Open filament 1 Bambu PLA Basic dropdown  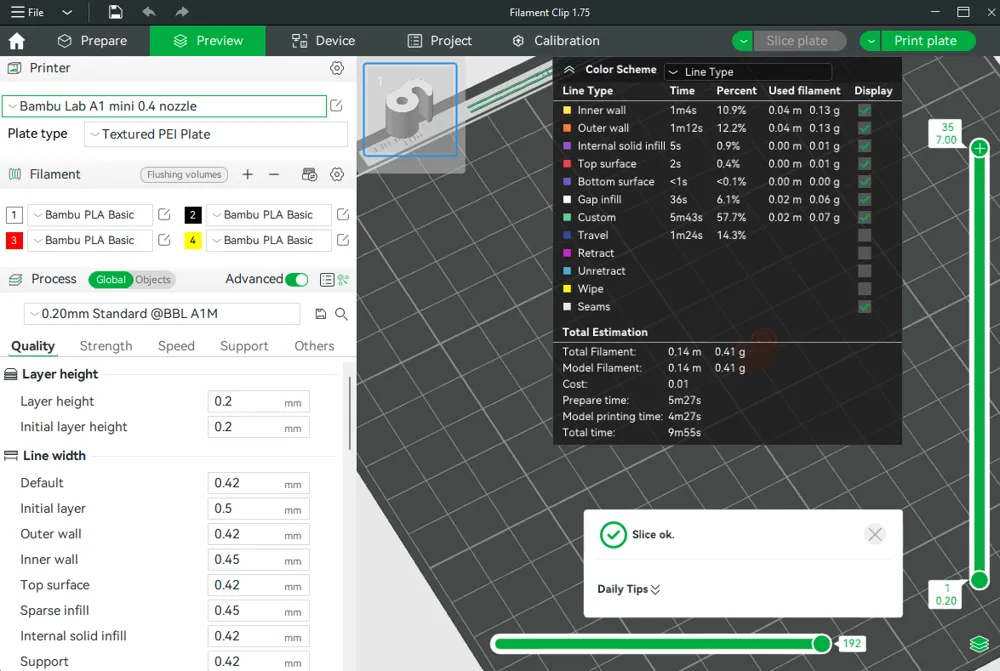pyautogui.click(x=91, y=214)
